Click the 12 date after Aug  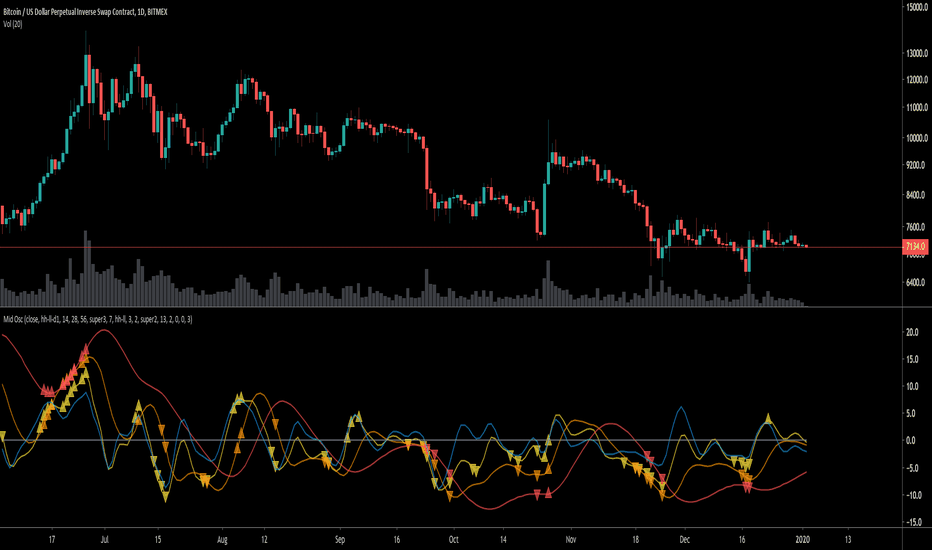tap(265, 540)
